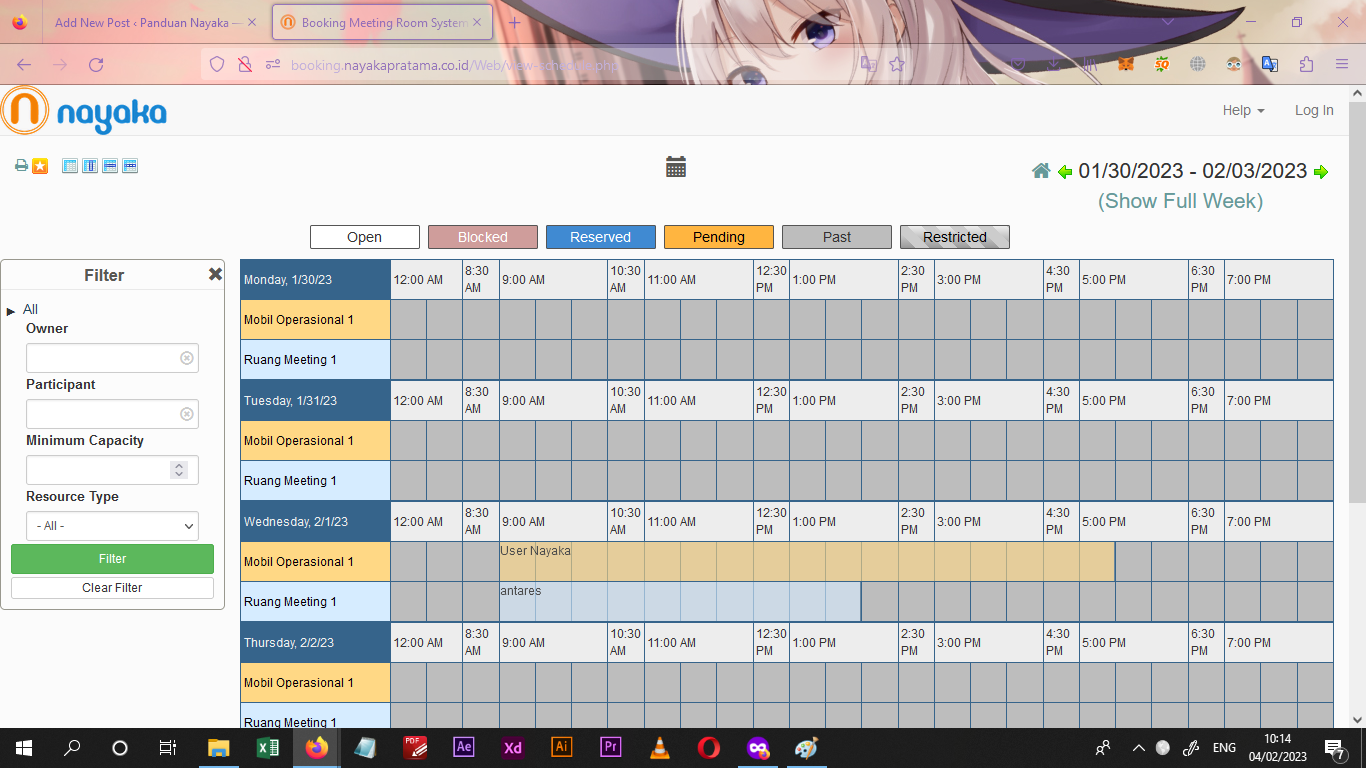Click Show Full Week link
Screen dimensions: 1366x768
(1180, 201)
